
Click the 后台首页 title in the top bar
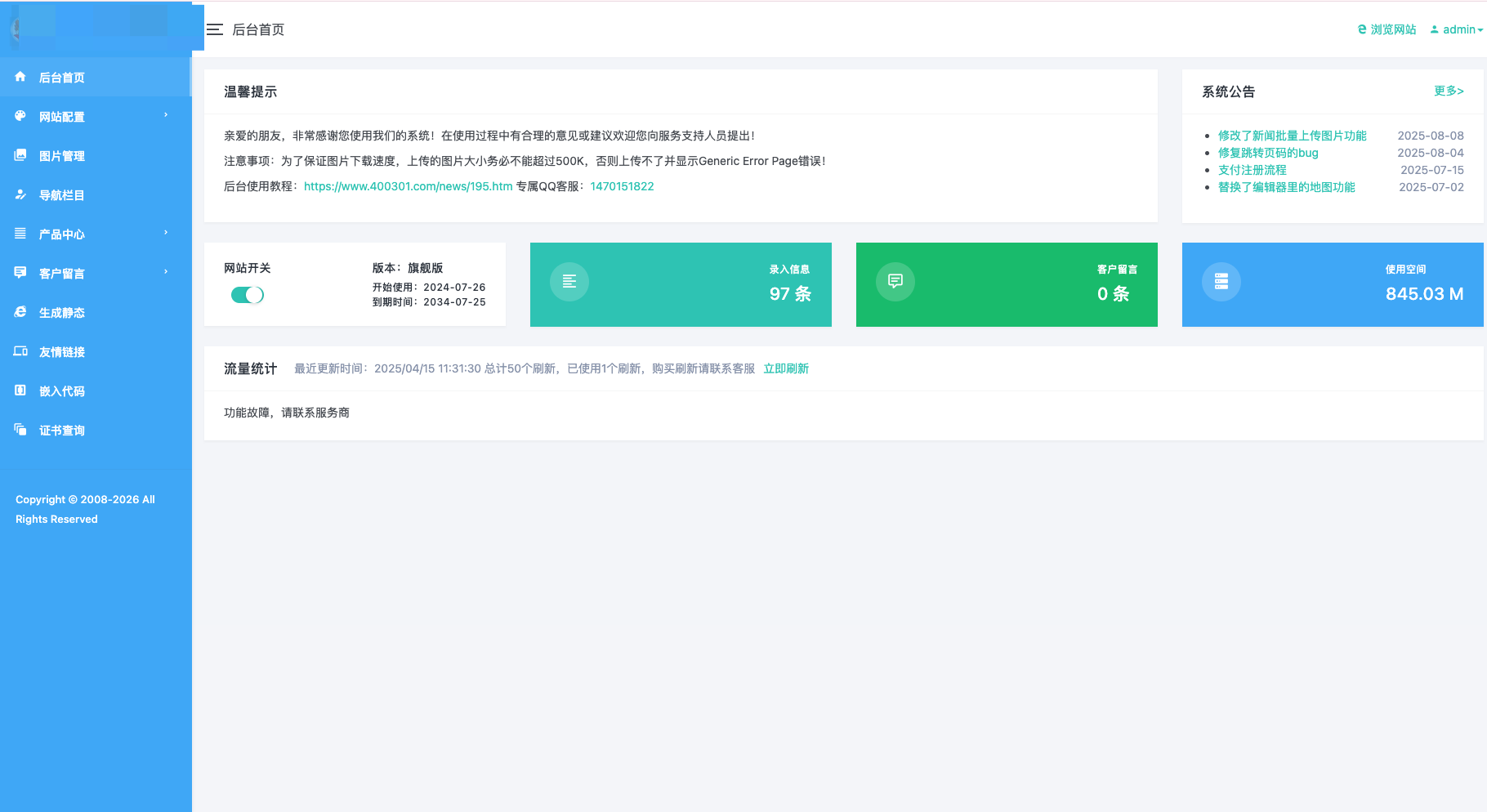point(258,29)
